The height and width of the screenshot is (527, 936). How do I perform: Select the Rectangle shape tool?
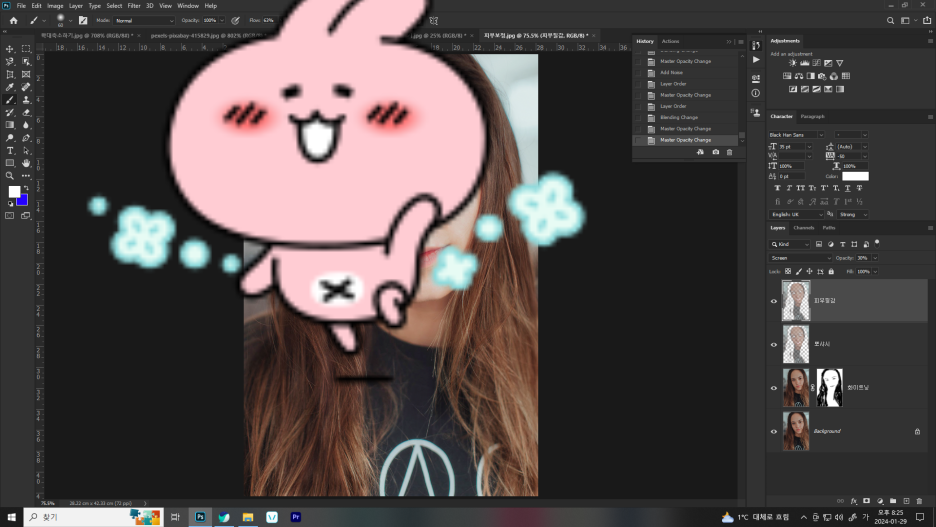click(10, 163)
